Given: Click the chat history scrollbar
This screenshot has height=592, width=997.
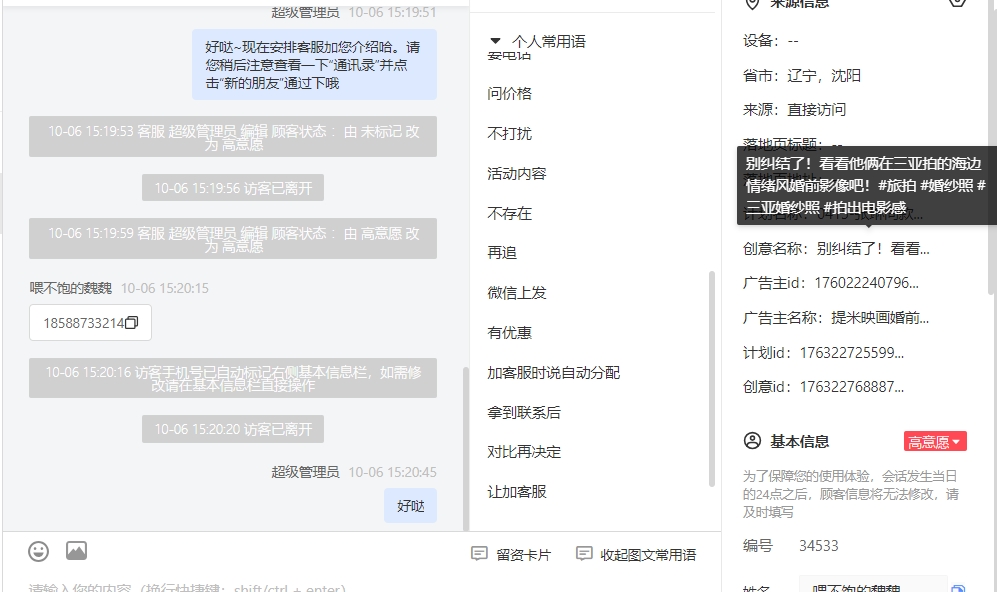Looking at the screenshot, I should point(465,449).
